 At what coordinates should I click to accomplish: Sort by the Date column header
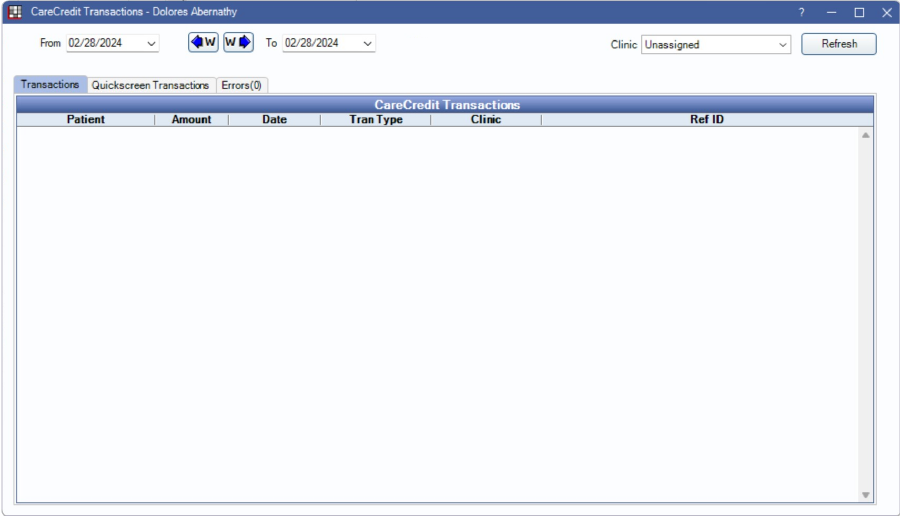click(274, 119)
